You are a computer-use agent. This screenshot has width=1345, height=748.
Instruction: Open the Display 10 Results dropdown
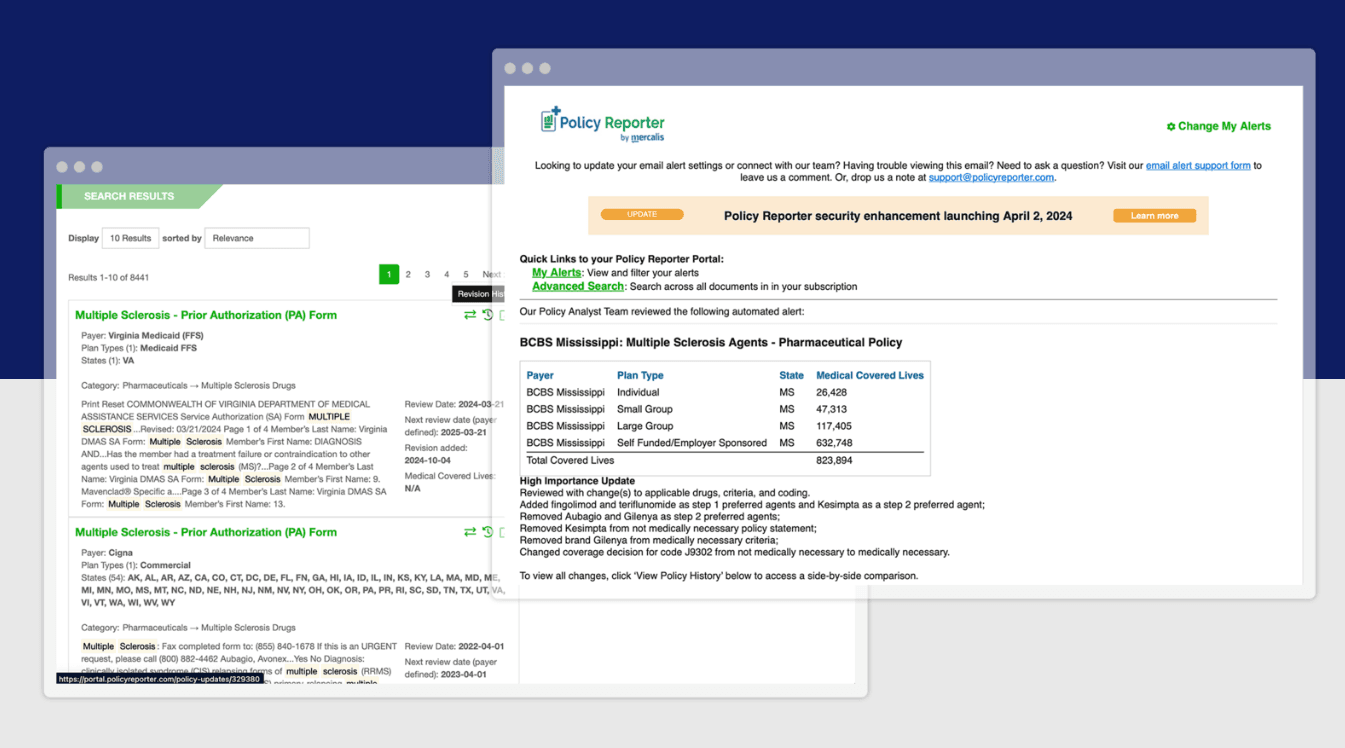[130, 238]
